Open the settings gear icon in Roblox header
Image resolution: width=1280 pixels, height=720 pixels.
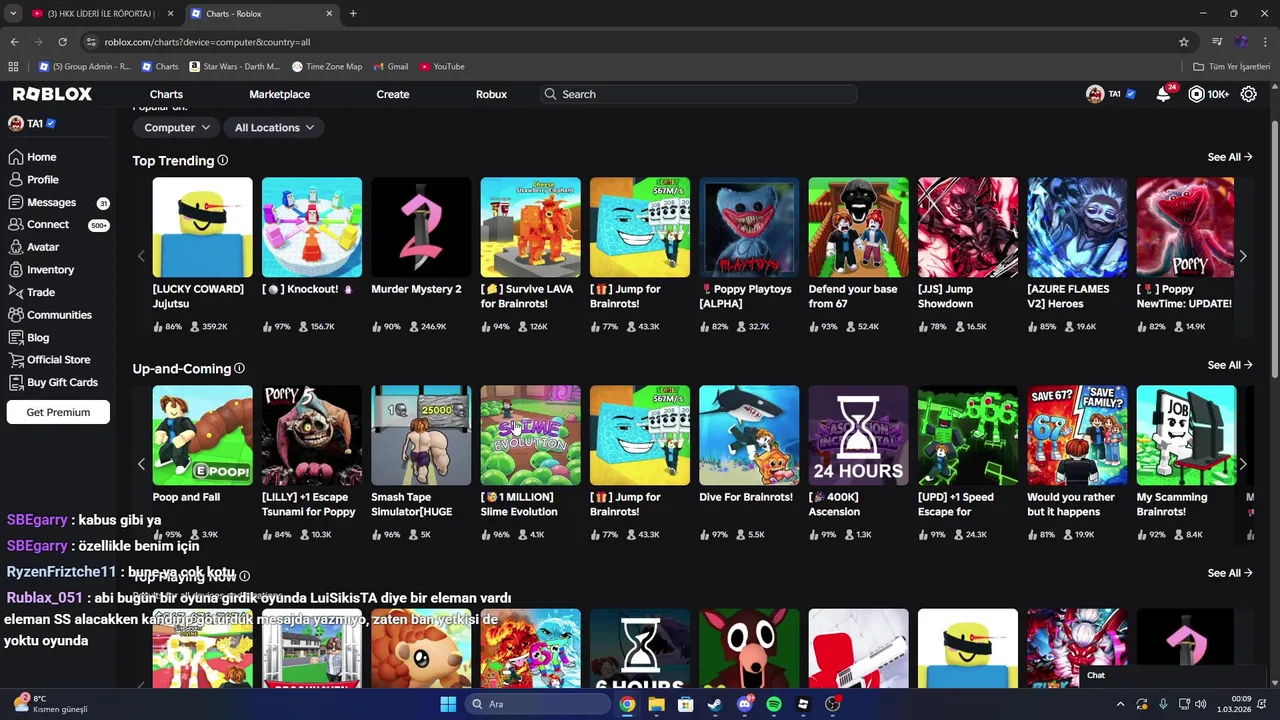[x=1249, y=94]
